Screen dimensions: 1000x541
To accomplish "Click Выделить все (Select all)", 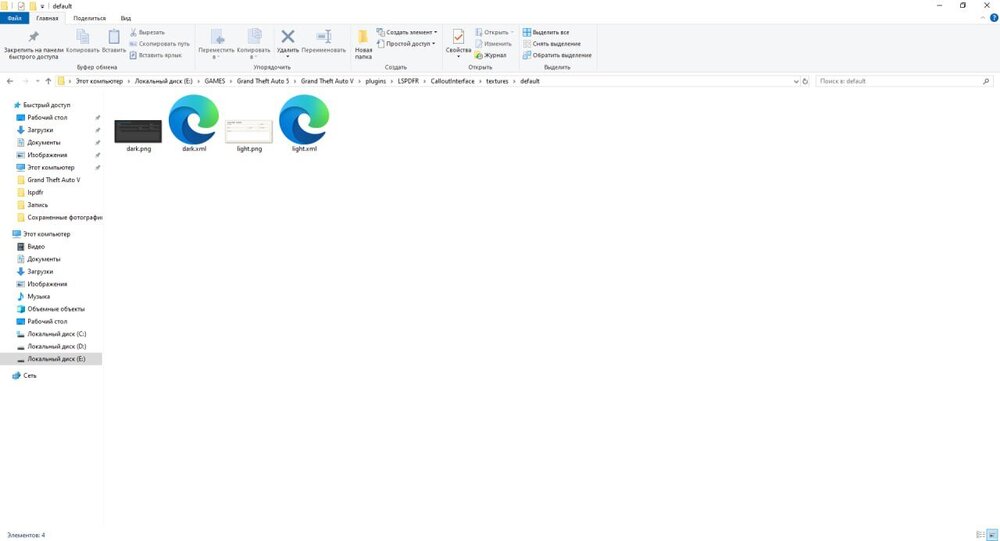I will 546,32.
